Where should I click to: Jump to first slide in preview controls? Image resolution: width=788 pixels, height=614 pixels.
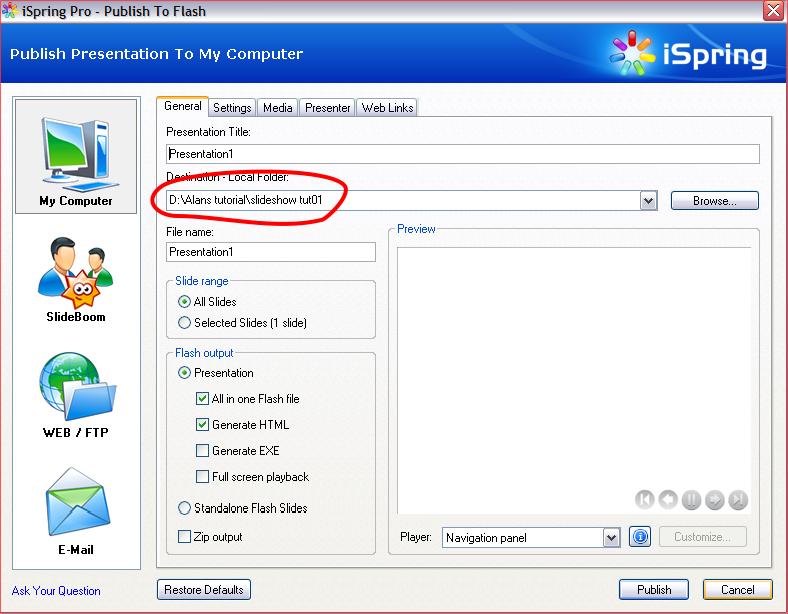point(645,499)
